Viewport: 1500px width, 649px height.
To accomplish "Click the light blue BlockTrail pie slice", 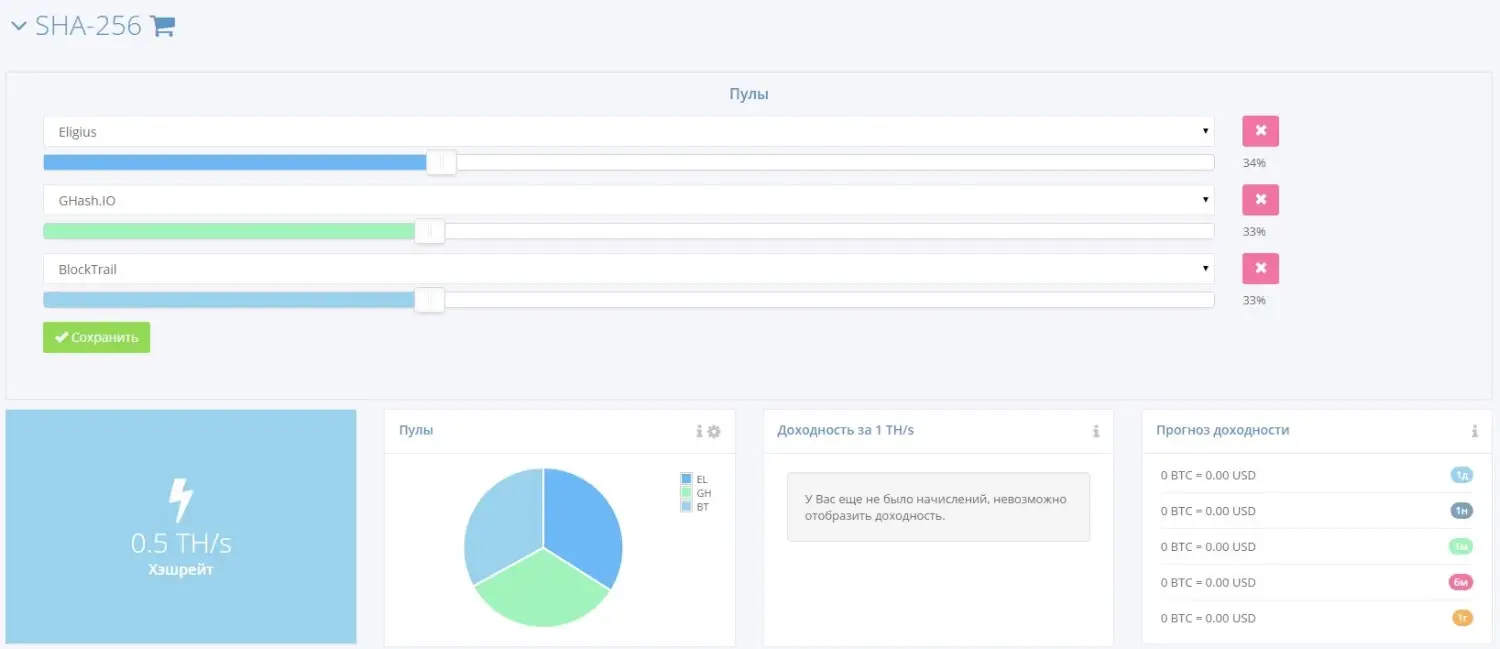I will [501, 524].
